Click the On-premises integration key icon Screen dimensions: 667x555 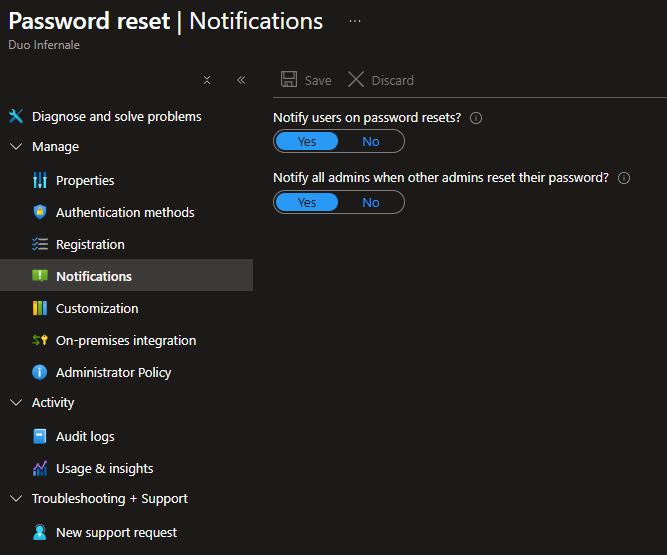click(x=40, y=341)
